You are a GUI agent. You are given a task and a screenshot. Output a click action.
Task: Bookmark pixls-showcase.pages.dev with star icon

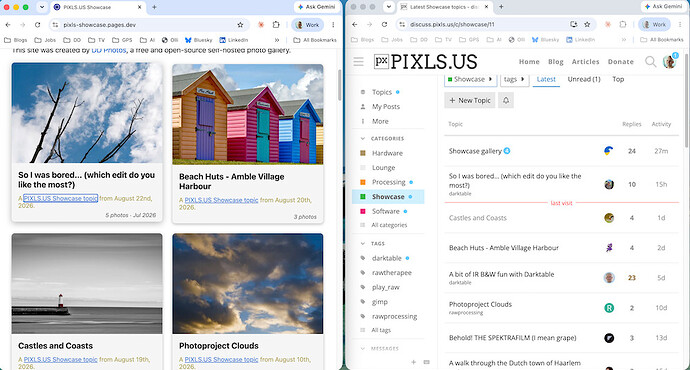(x=240, y=25)
